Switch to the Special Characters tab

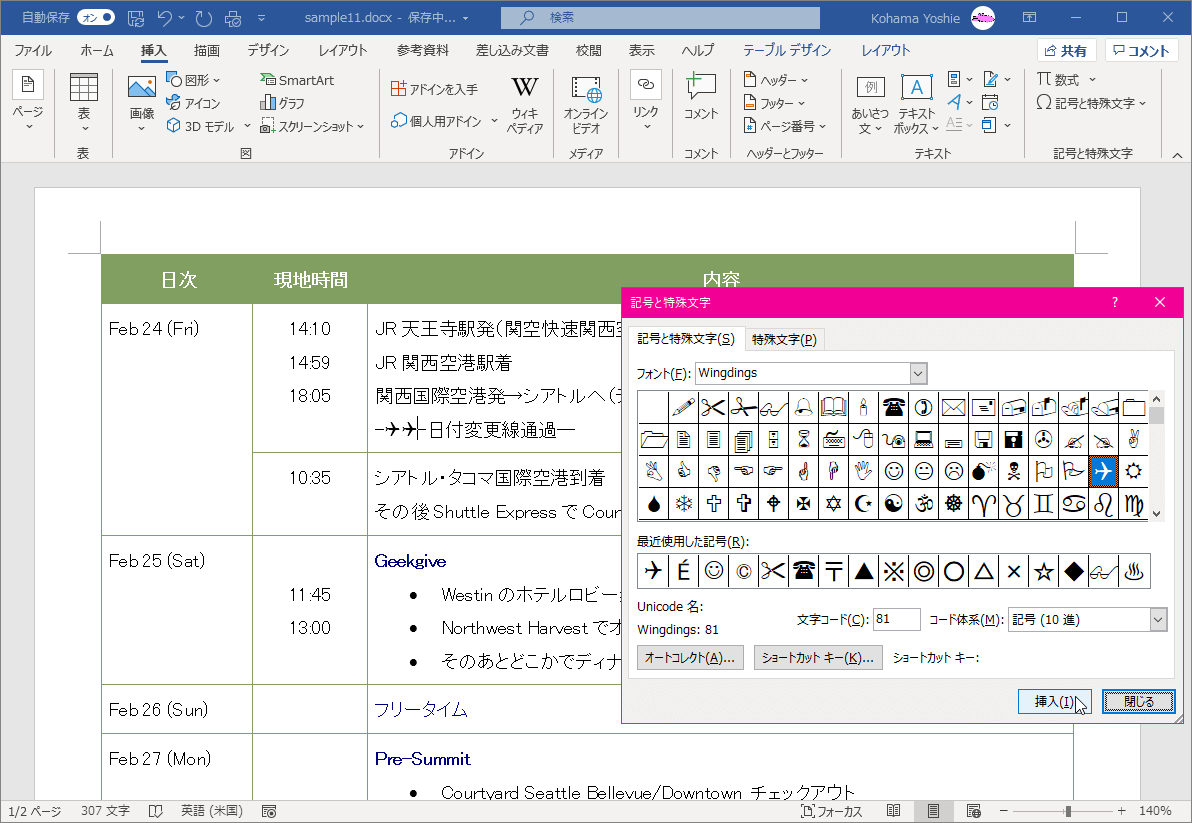tap(784, 339)
